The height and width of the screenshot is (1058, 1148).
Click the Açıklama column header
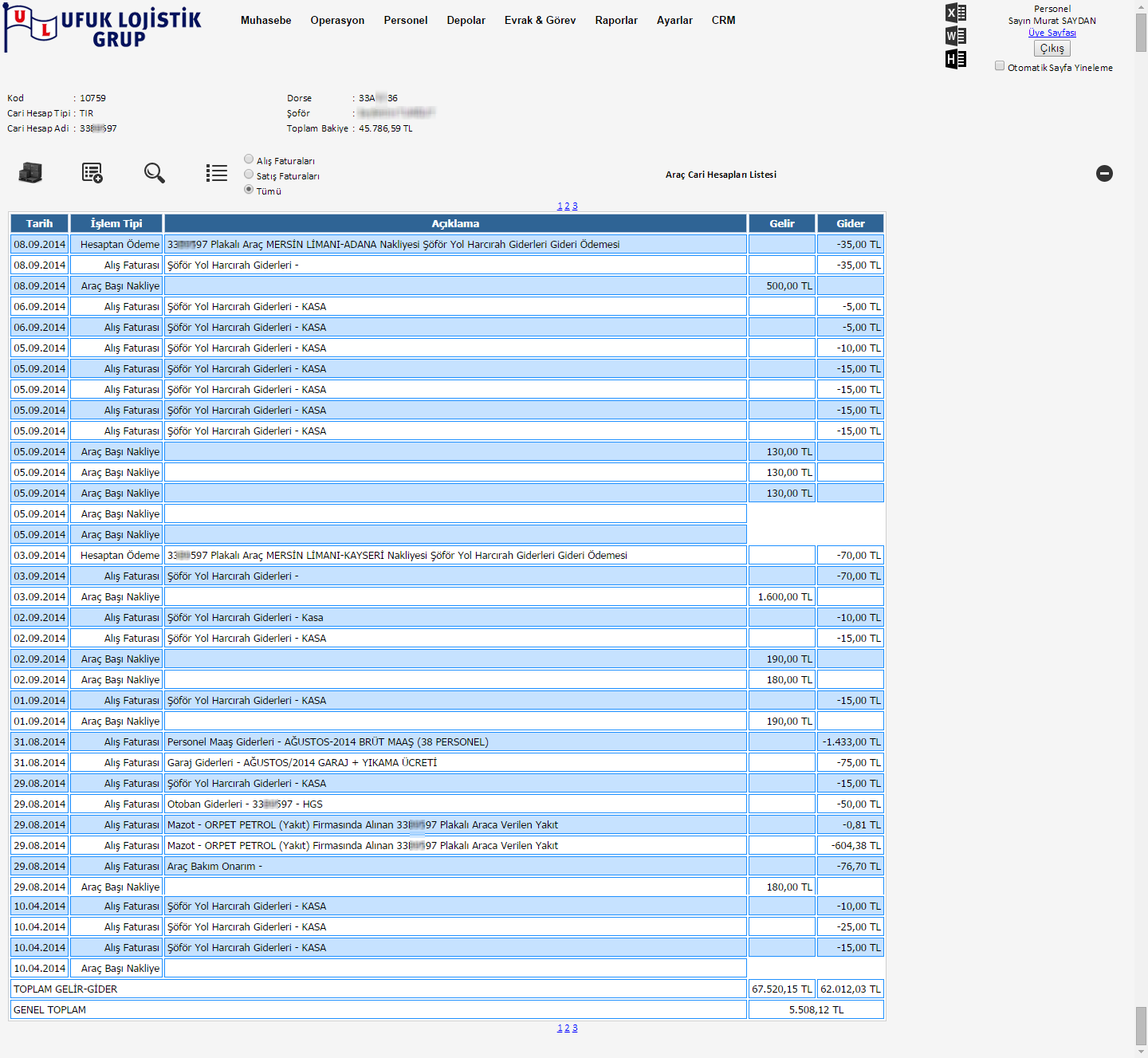[x=455, y=223]
